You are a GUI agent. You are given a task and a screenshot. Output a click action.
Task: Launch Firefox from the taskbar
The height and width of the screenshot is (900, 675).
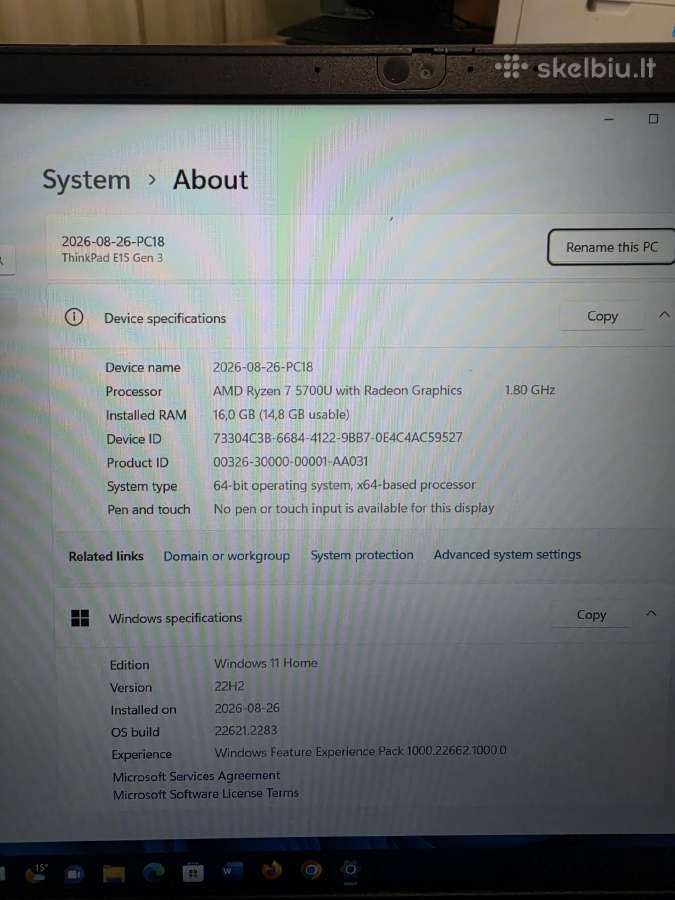(x=271, y=871)
